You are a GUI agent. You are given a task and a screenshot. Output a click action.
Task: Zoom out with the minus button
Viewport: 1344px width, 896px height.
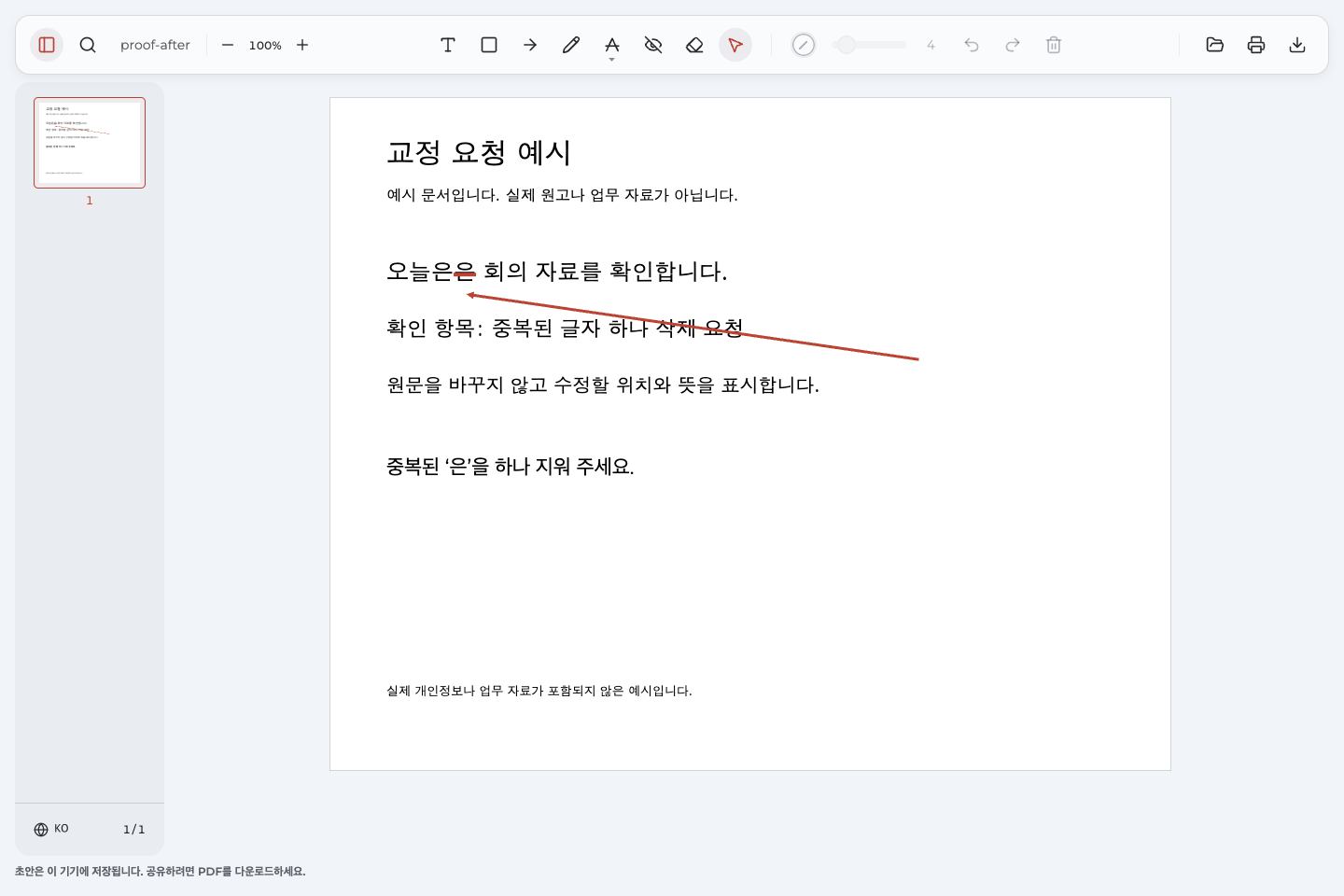pyautogui.click(x=228, y=45)
